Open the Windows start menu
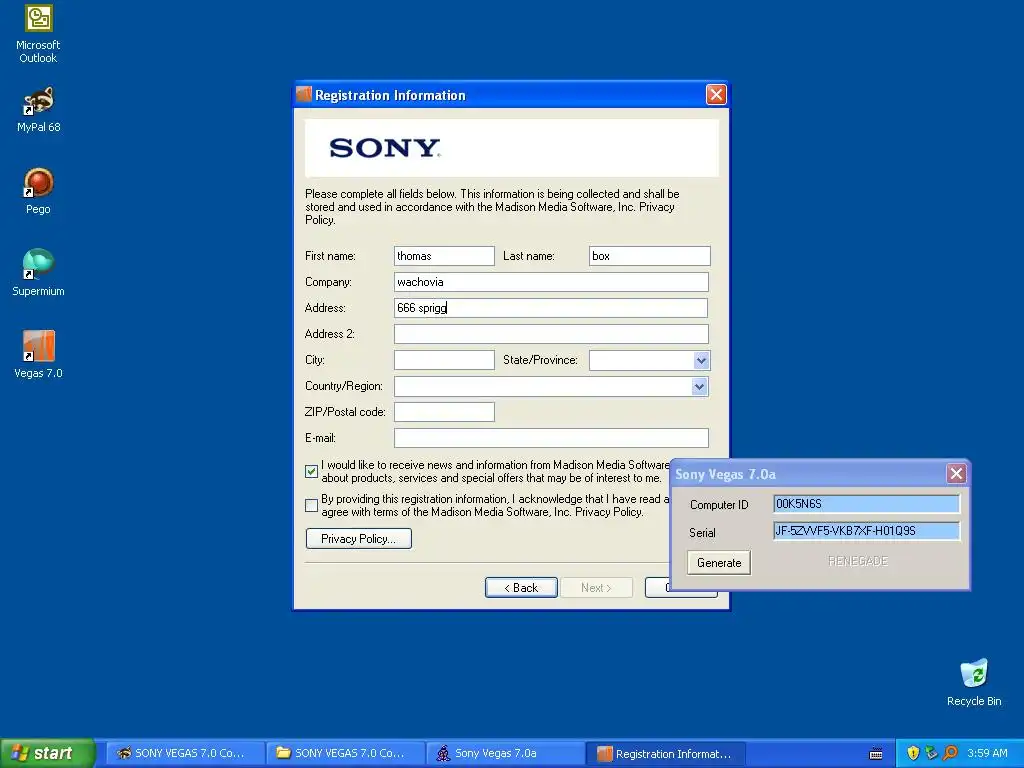The width and height of the screenshot is (1024, 768). pos(47,753)
